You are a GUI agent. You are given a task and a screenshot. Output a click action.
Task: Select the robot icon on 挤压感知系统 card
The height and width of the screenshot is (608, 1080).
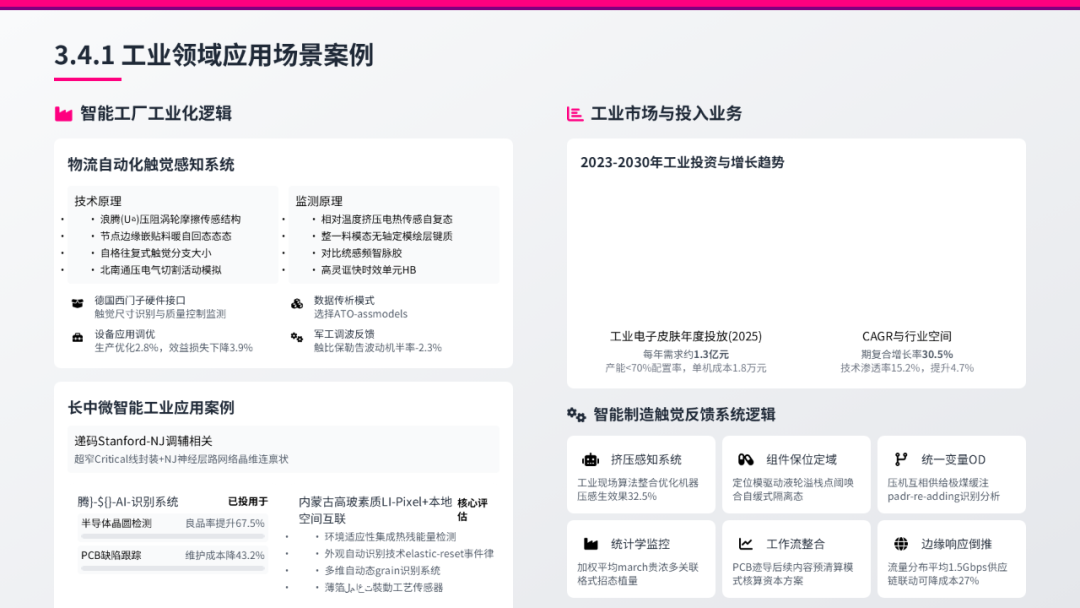(x=589, y=458)
